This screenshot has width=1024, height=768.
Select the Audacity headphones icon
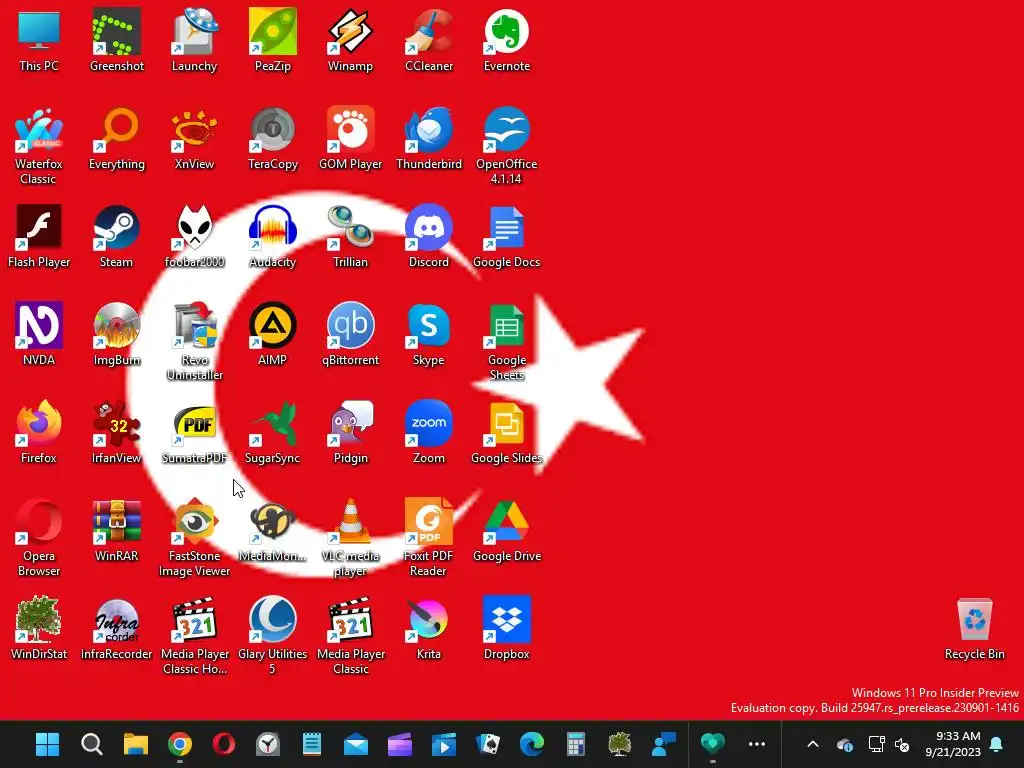pos(273,236)
